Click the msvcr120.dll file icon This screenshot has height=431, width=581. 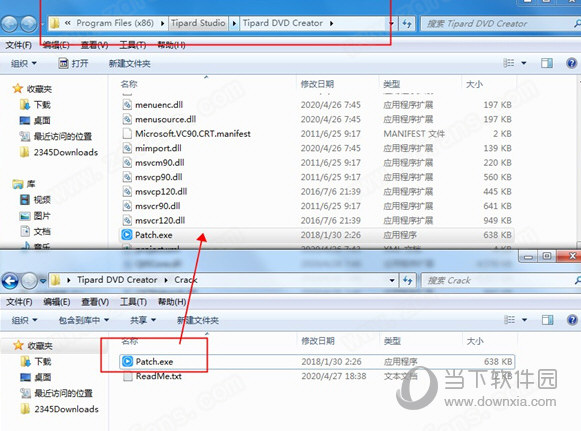127,221
